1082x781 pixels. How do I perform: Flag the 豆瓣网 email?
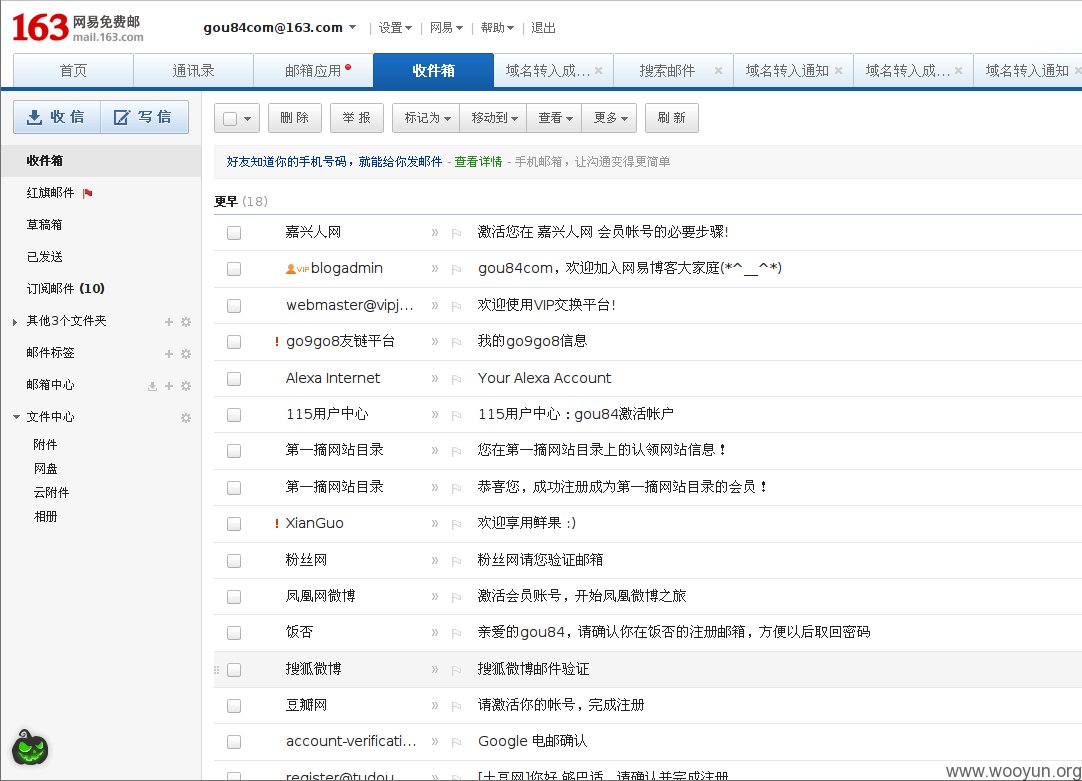[x=456, y=706]
